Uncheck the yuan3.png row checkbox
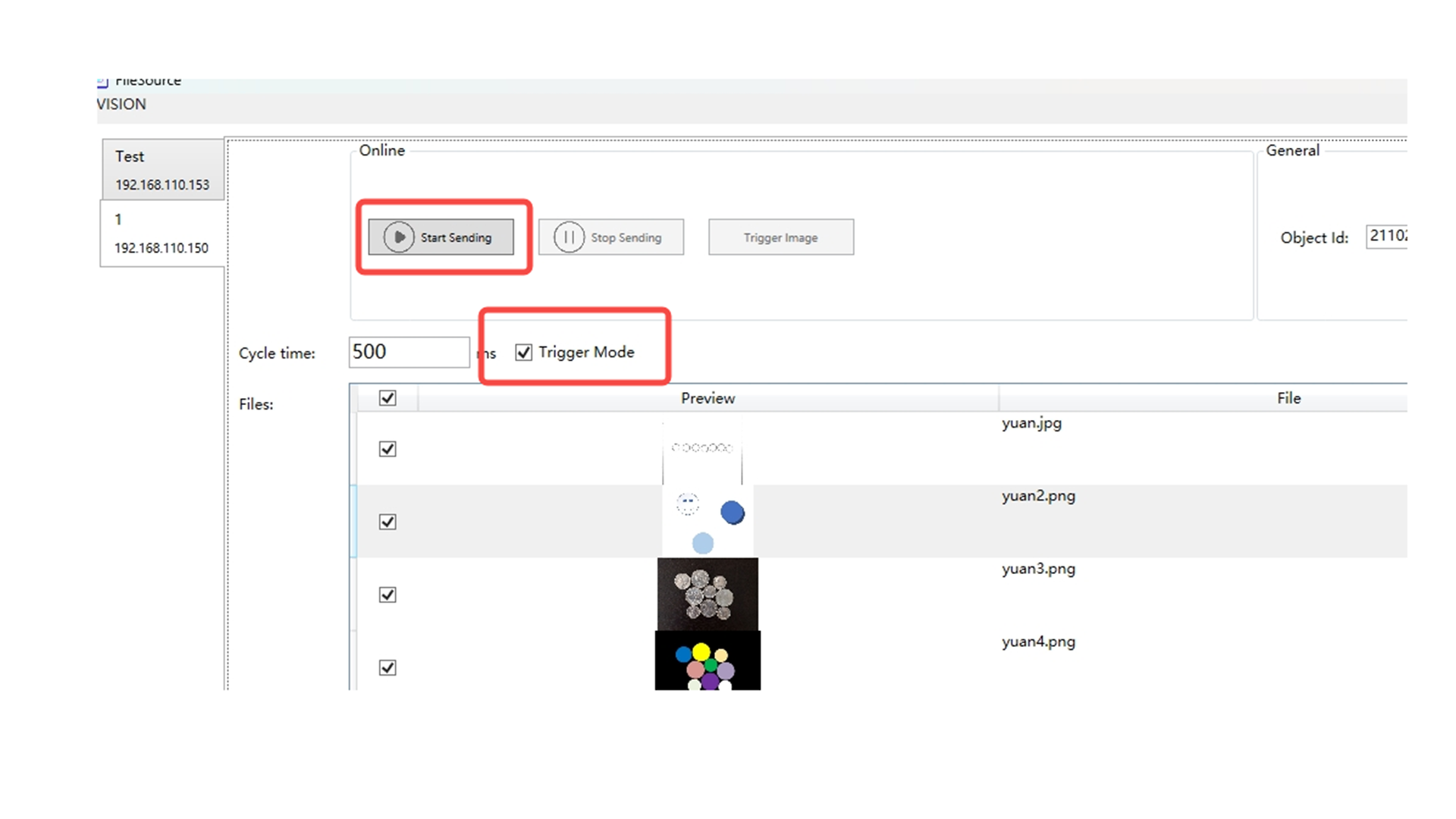Image resolution: width=1456 pixels, height=819 pixels. point(388,595)
